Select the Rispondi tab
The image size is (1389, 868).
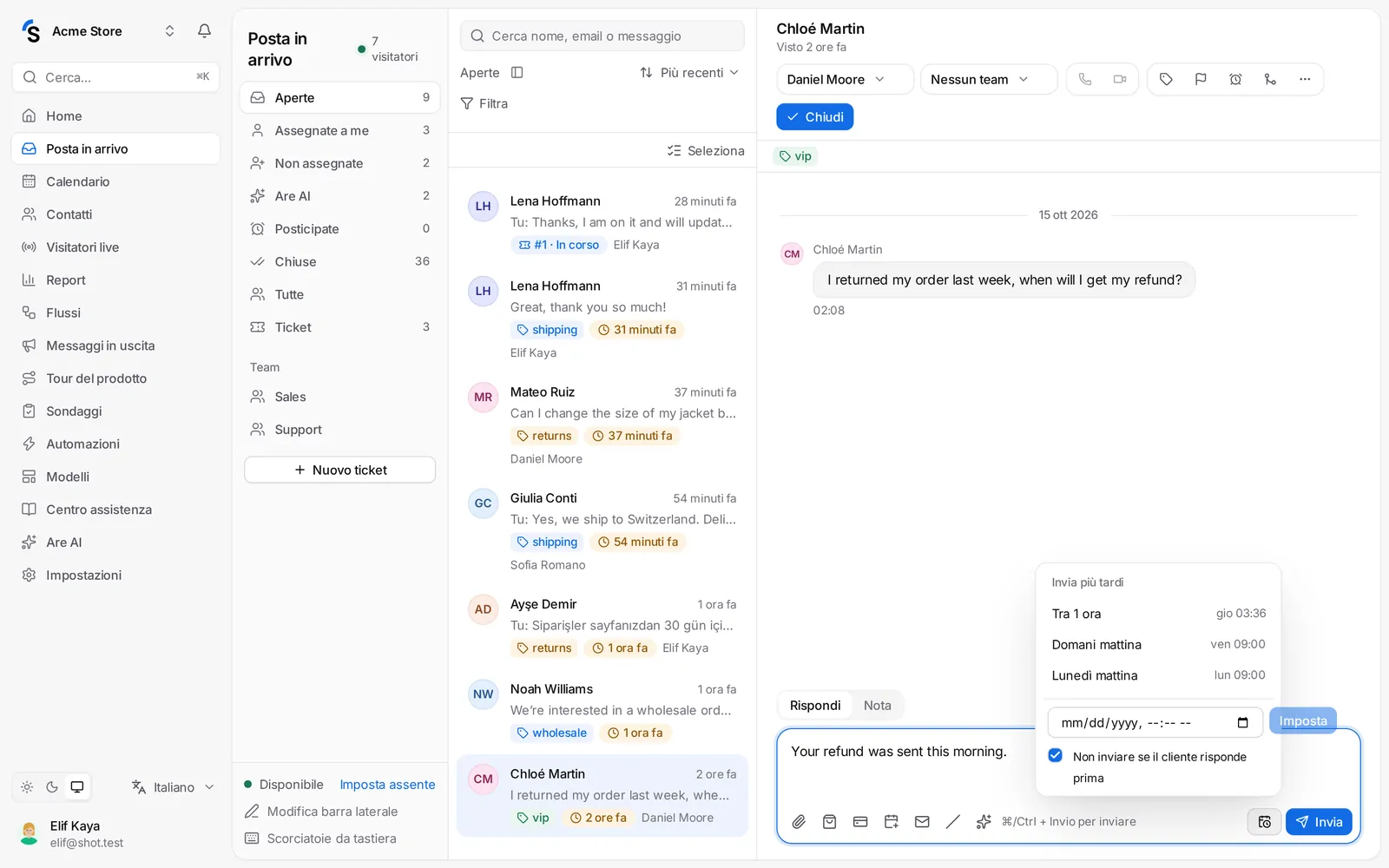pos(815,706)
